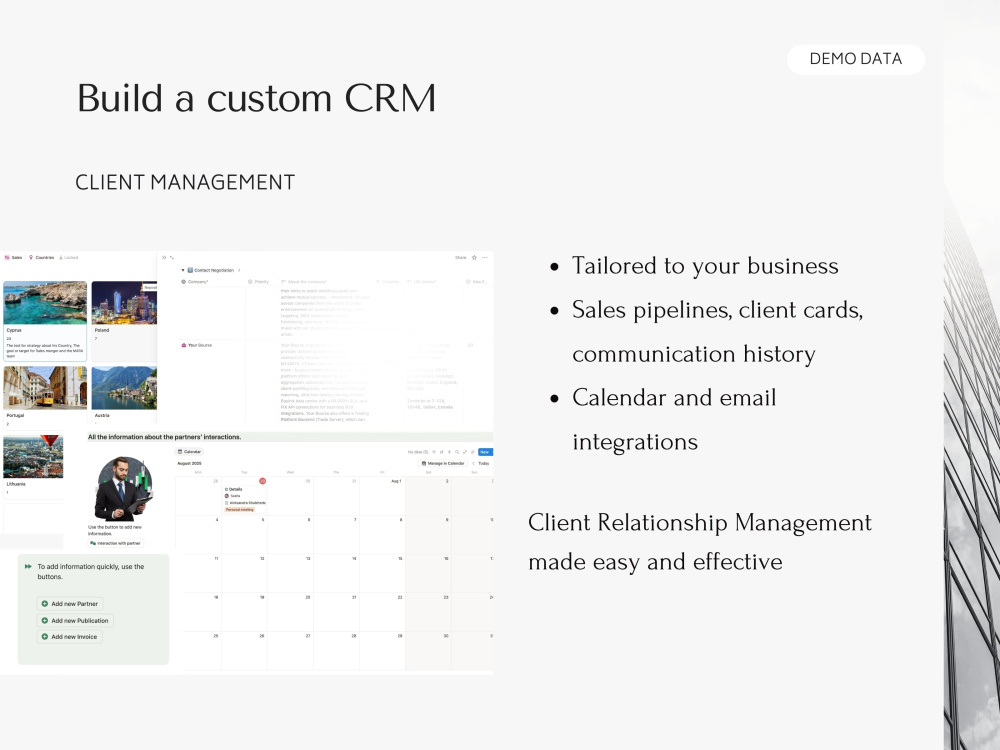Click the calendar search magnifier icon

pos(457,452)
